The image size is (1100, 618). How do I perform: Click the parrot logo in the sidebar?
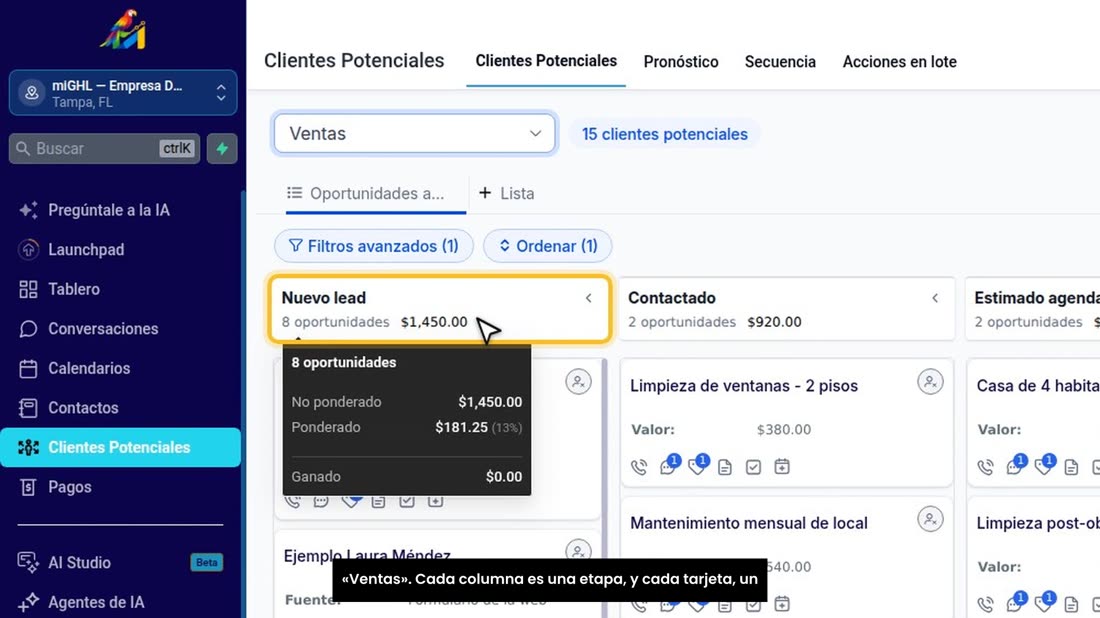[x=123, y=29]
